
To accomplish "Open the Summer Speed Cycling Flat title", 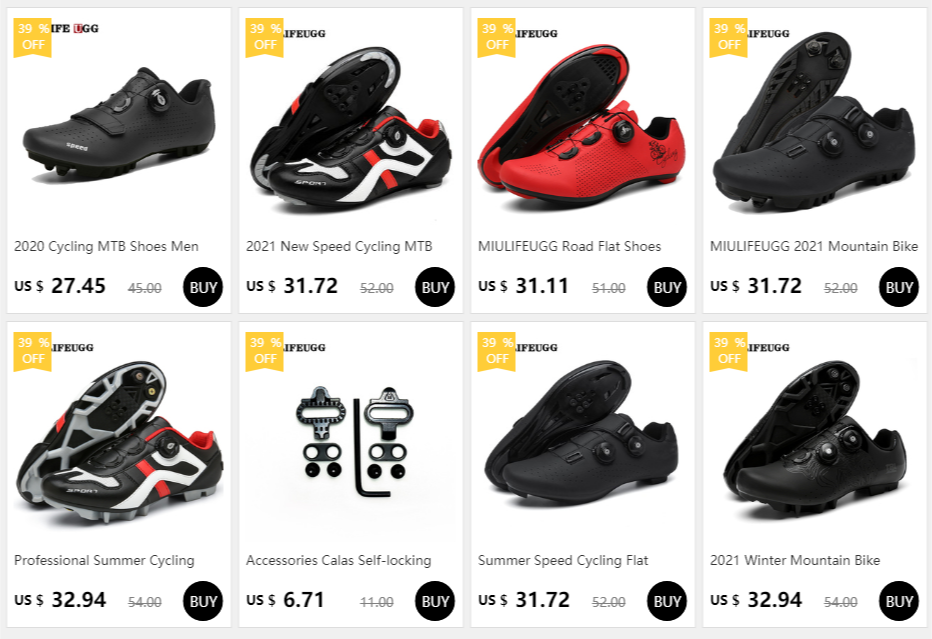I will (x=563, y=560).
